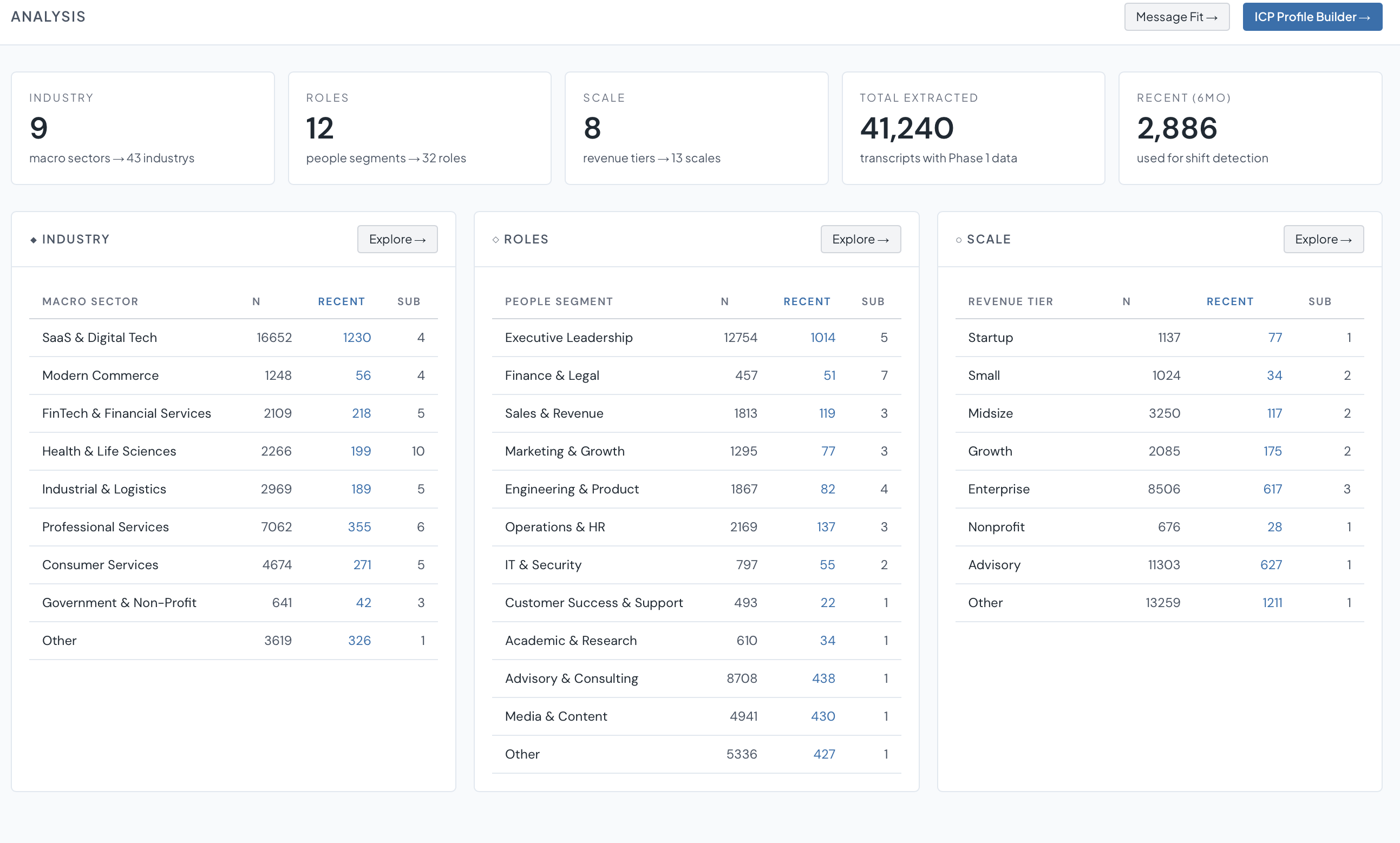Open the Industry summary card showing 9

pos(142,128)
